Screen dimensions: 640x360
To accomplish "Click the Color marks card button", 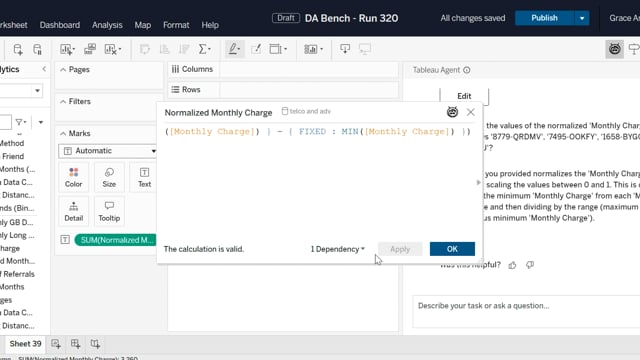I will point(73,178).
